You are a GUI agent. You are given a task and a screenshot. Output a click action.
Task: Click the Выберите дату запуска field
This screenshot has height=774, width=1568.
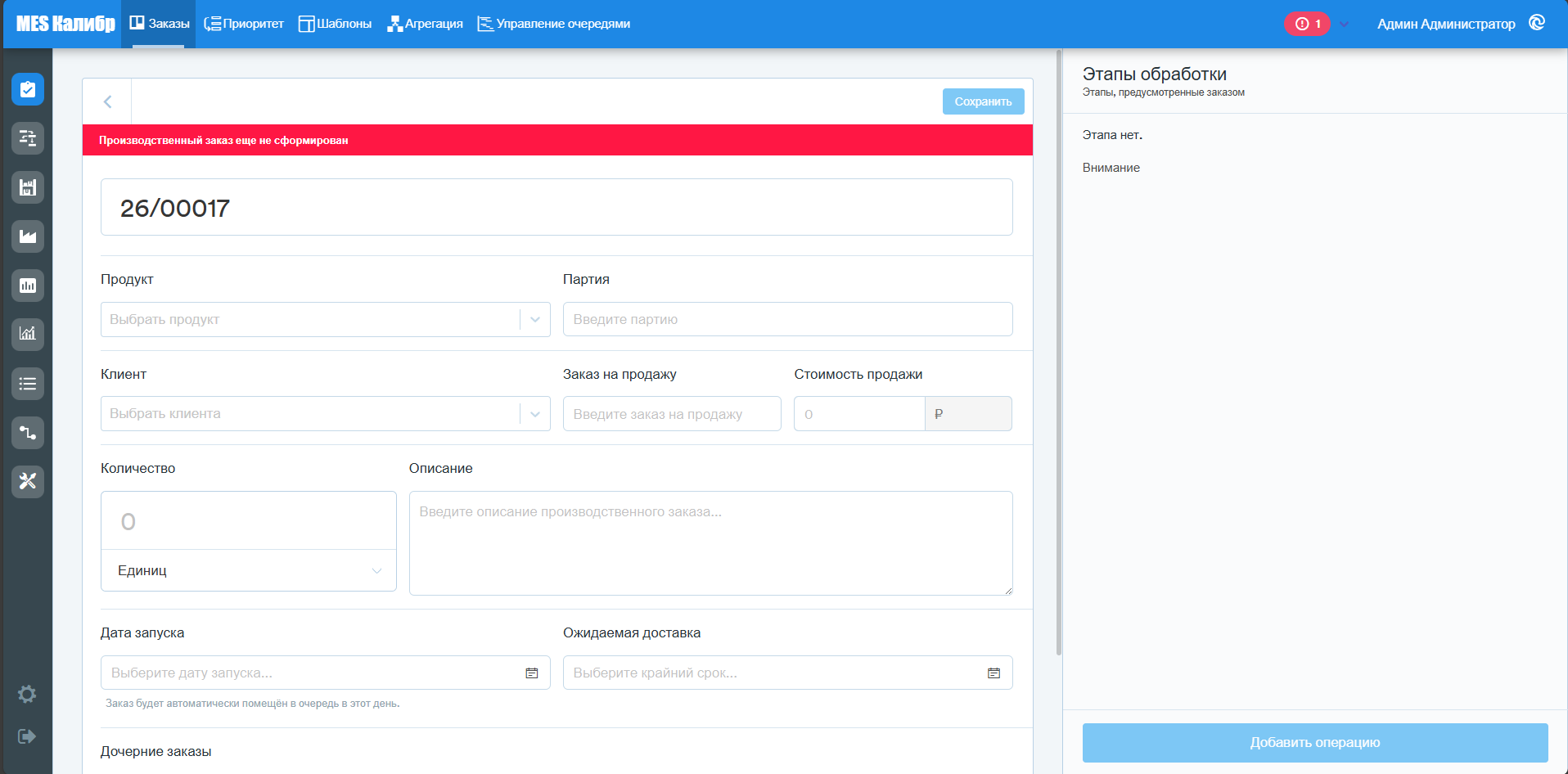[325, 673]
